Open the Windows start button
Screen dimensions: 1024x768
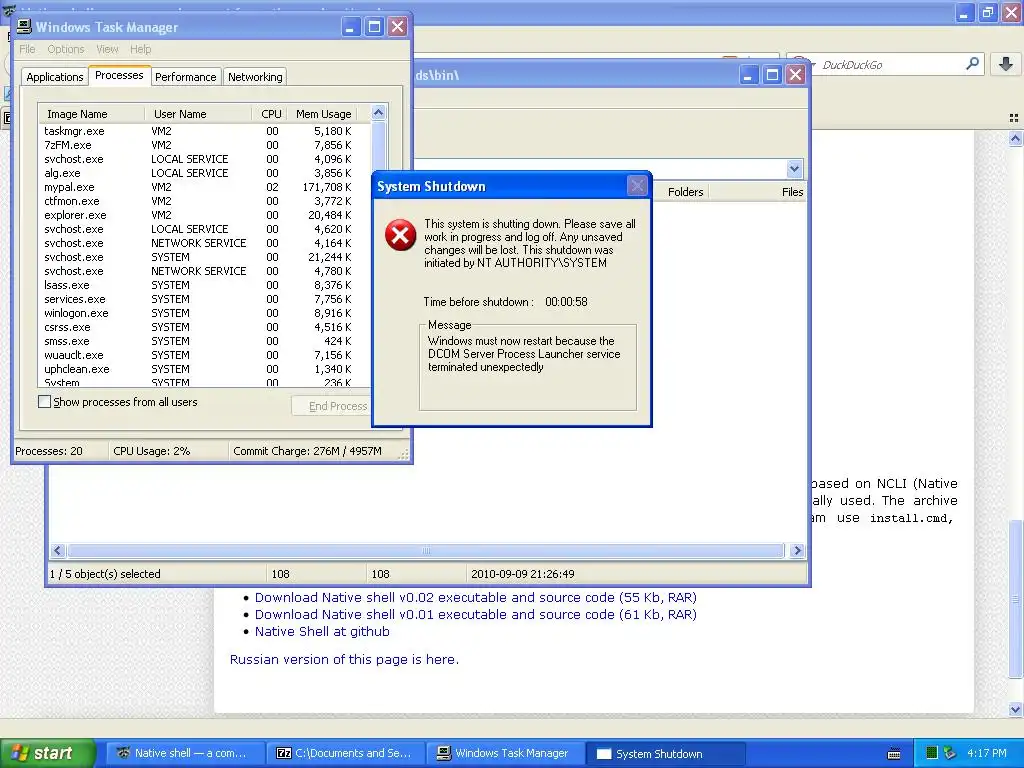[48, 753]
